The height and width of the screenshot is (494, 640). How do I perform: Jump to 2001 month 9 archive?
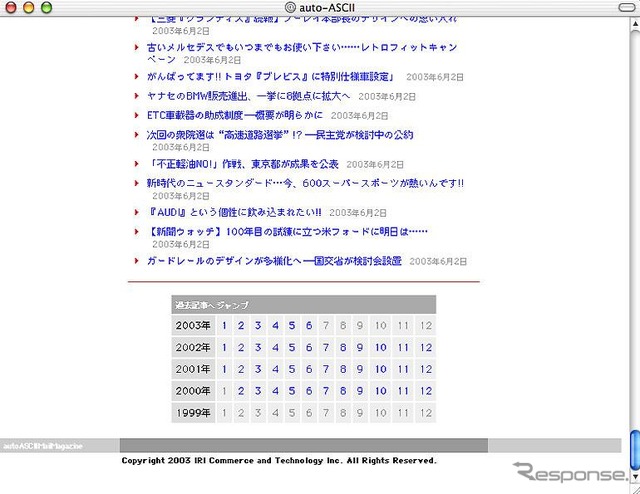click(360, 369)
